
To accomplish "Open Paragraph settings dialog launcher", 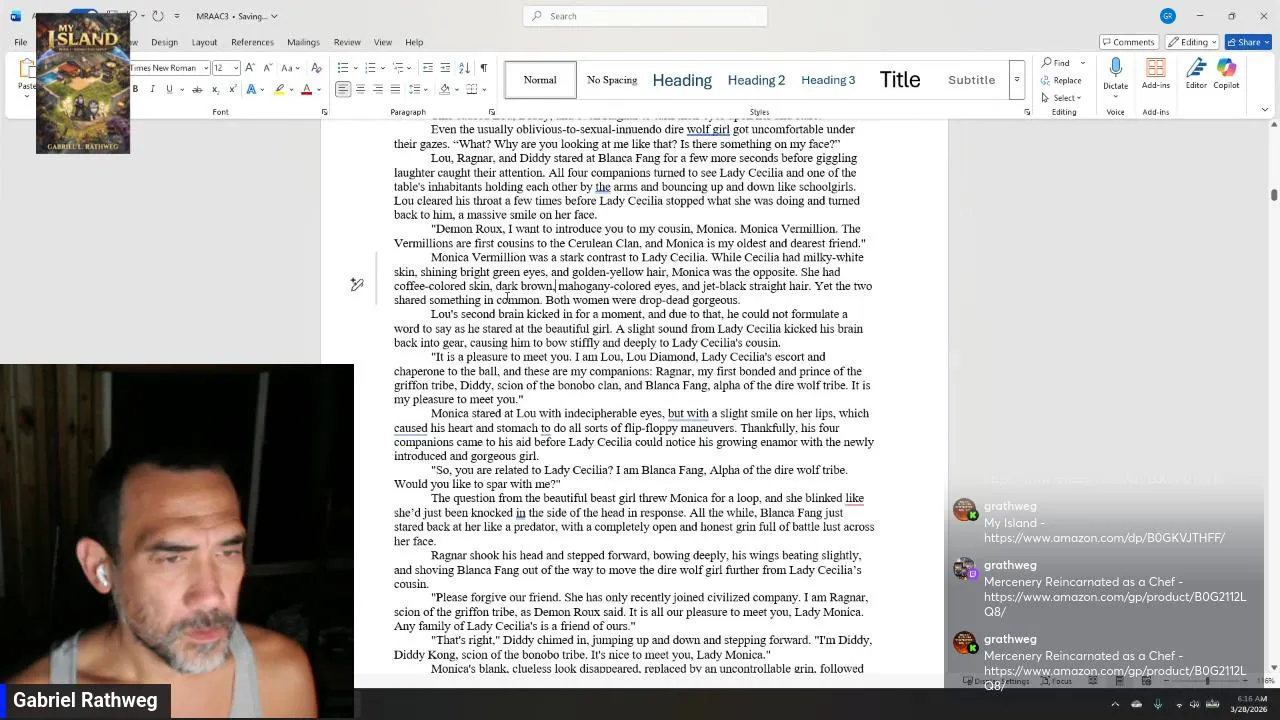I will pos(491,112).
